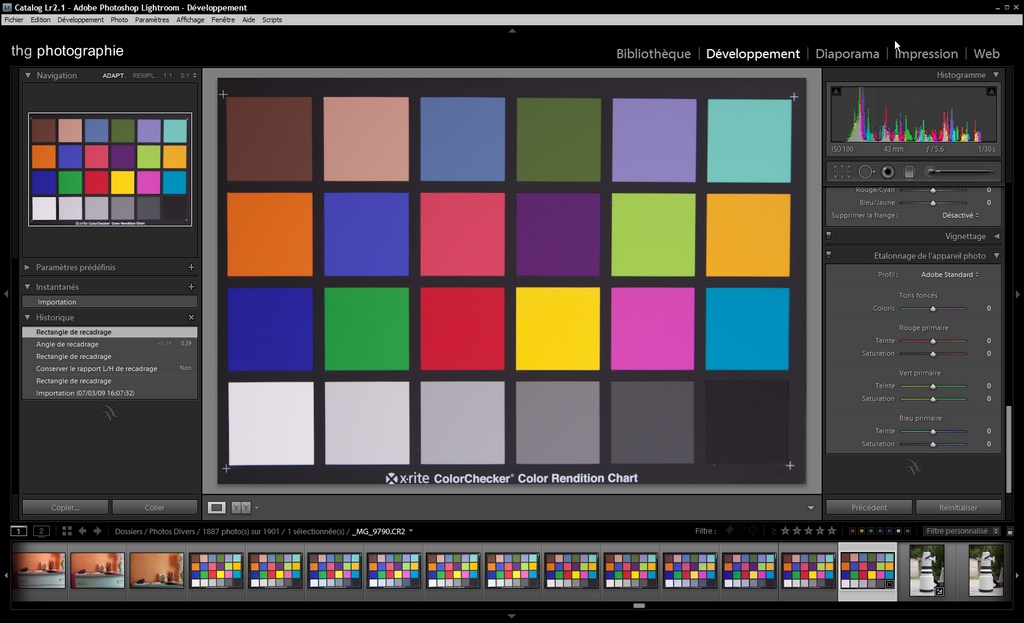The height and width of the screenshot is (623, 1024).
Task: Select the Importation snapshot
Action: [110, 302]
